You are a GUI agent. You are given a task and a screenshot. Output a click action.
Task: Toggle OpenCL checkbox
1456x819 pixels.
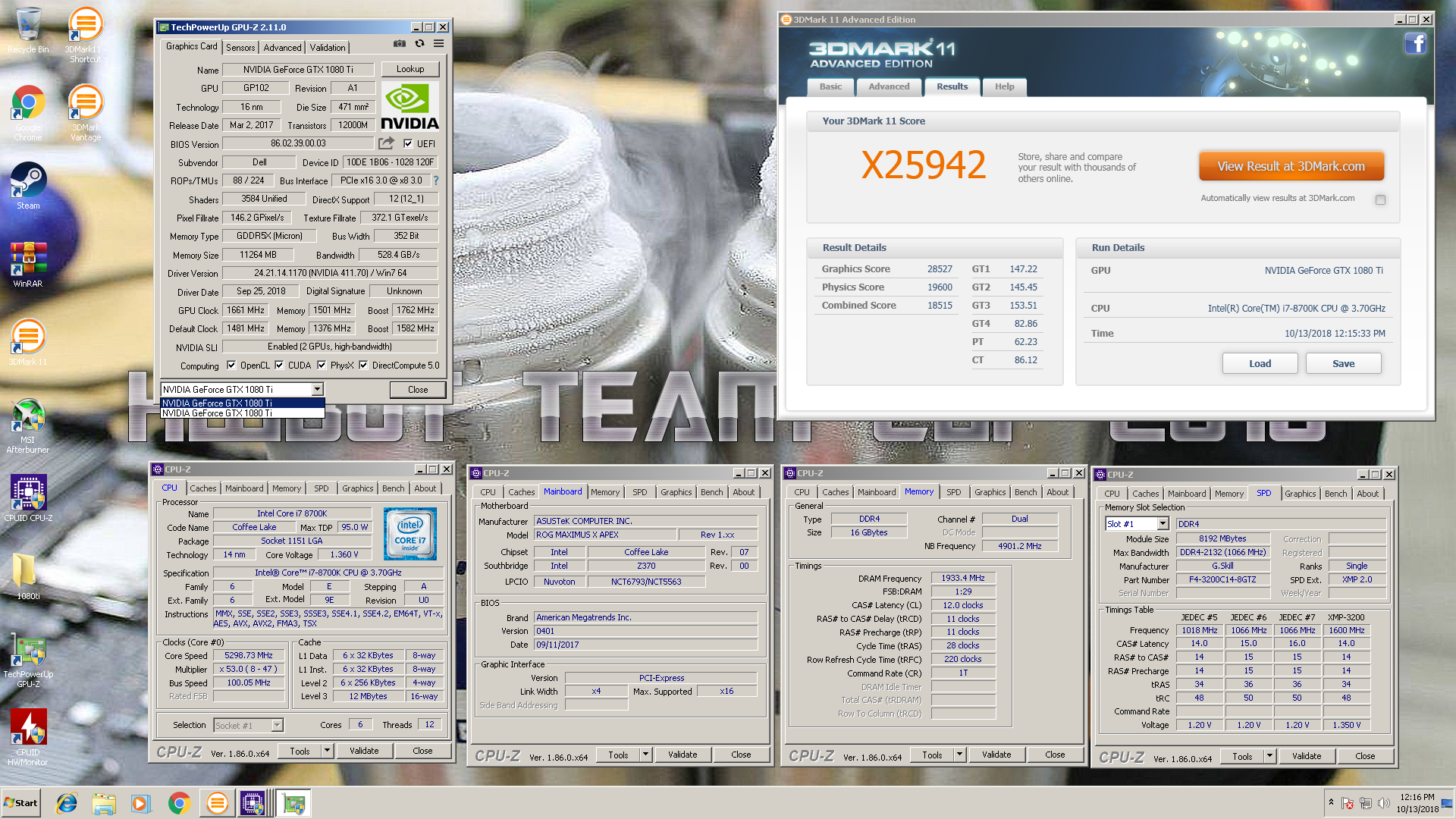click(x=231, y=365)
